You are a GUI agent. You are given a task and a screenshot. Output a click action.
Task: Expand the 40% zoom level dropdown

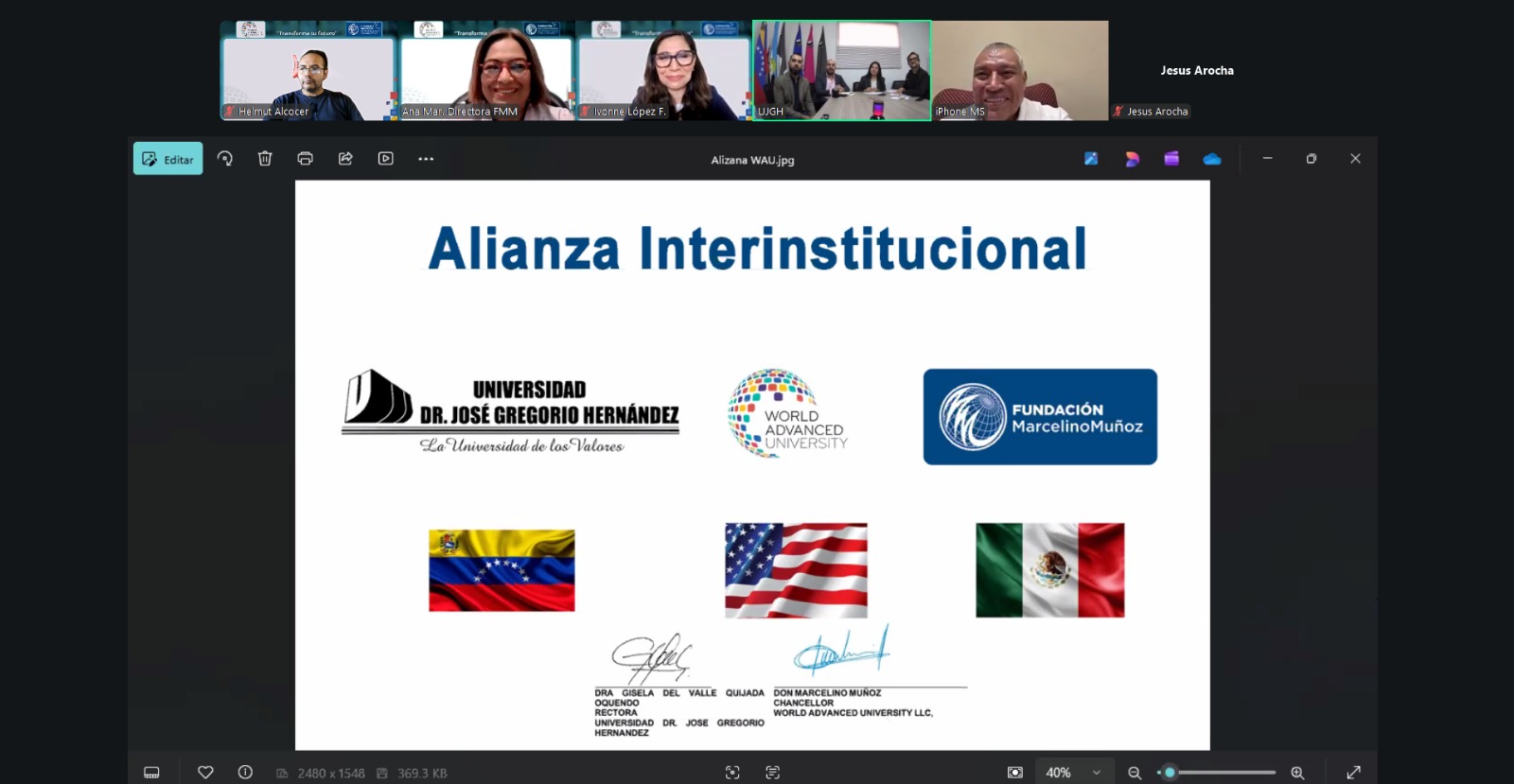tap(1097, 773)
